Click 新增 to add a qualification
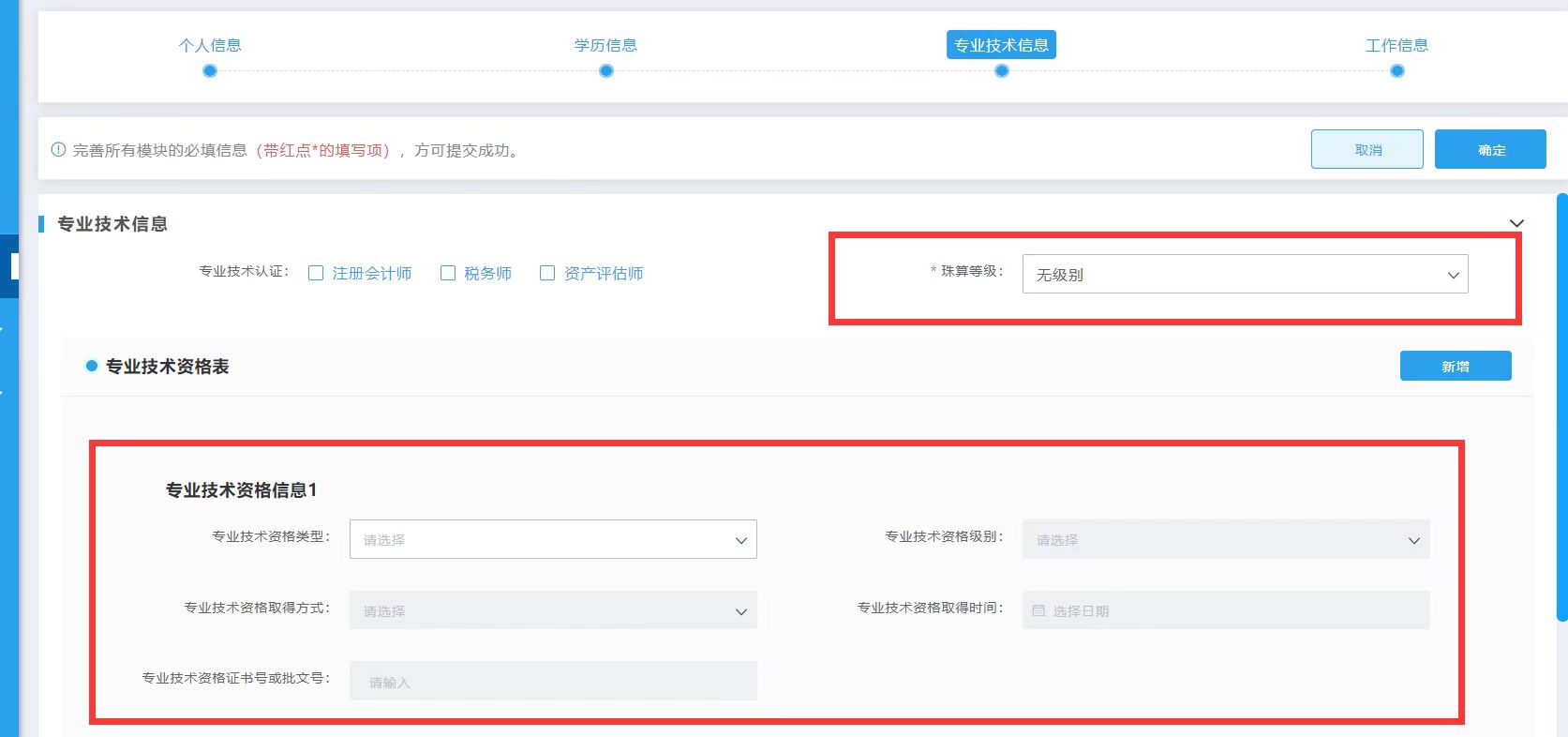Screen dimensions: 1568x737 1455,367
